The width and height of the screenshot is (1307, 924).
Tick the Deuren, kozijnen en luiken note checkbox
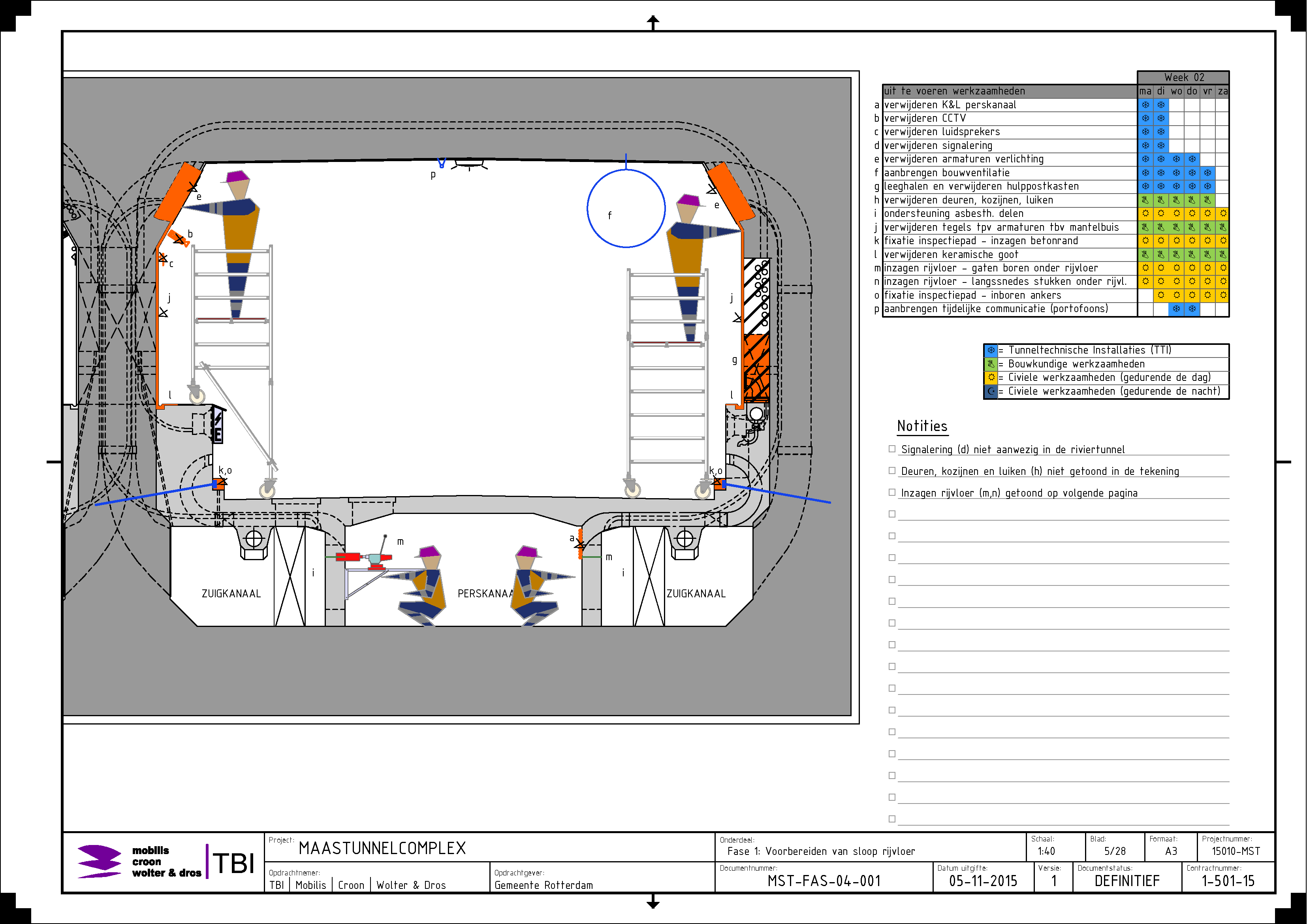[892, 470]
